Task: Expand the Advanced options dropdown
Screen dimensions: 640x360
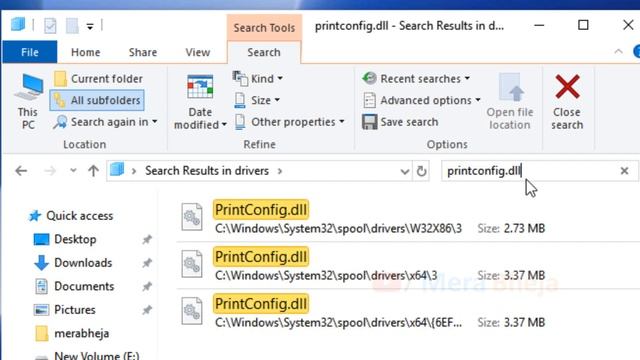Action: point(421,100)
